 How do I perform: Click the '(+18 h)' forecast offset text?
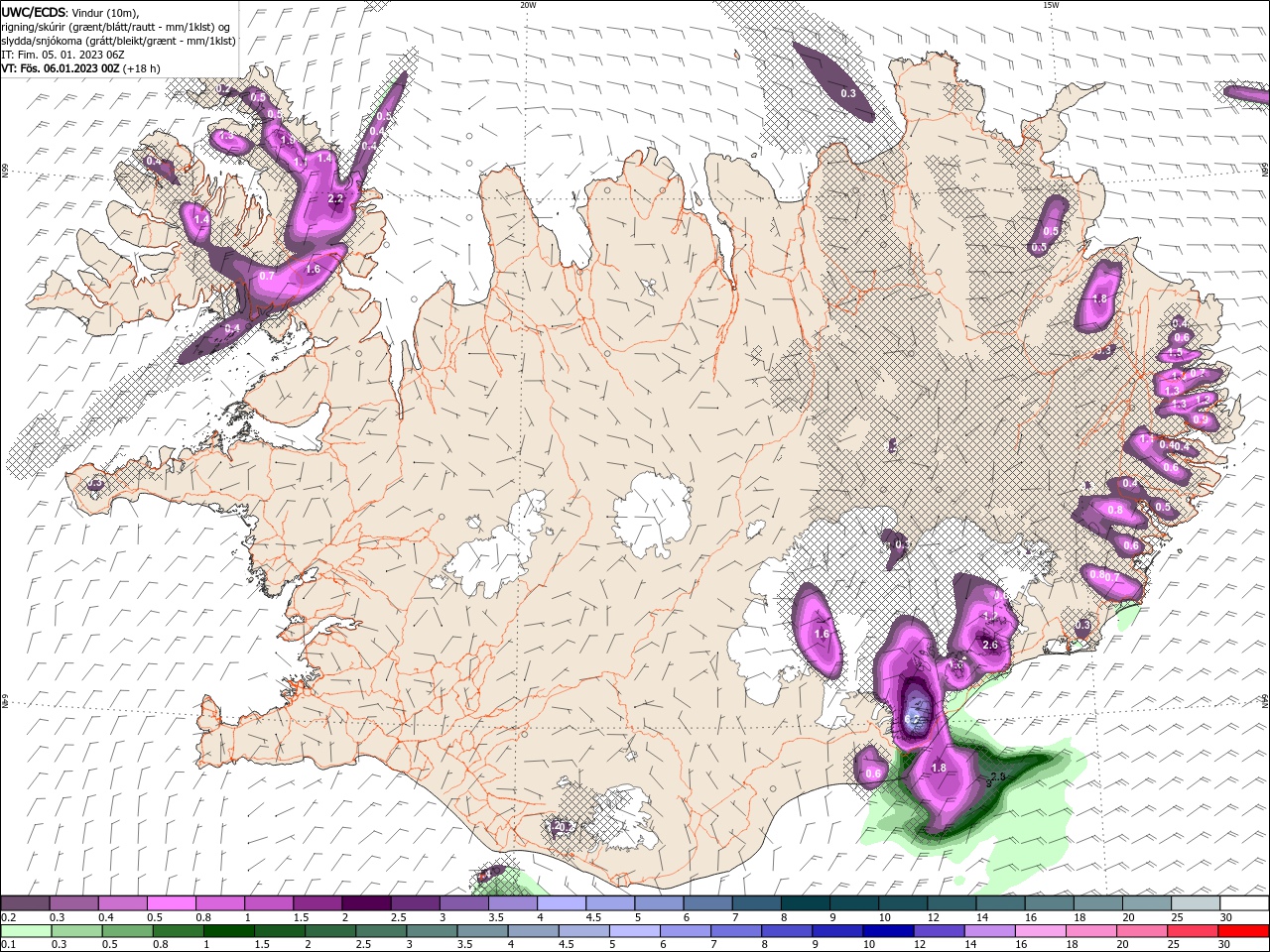143,68
